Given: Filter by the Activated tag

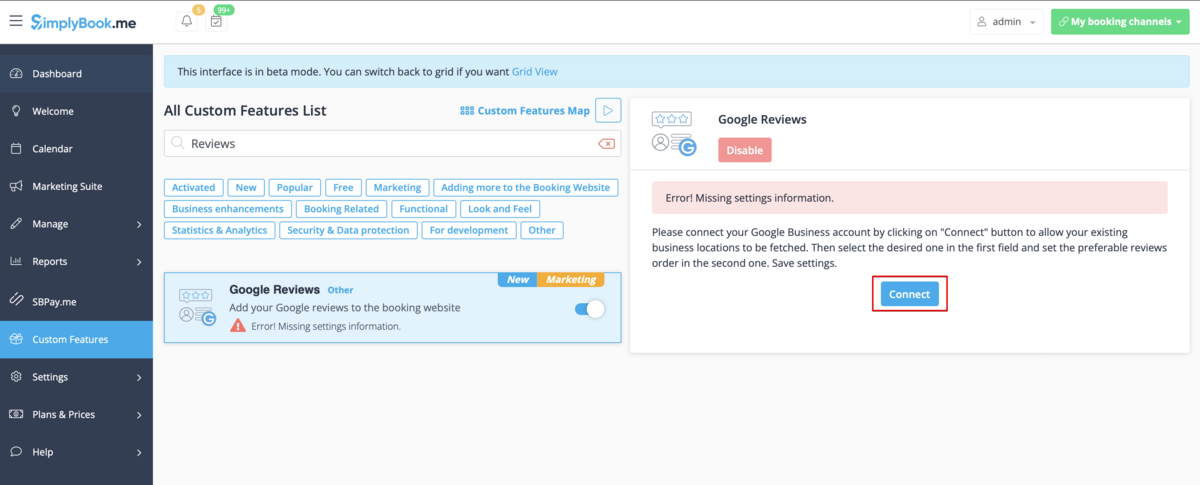Looking at the screenshot, I should point(193,187).
